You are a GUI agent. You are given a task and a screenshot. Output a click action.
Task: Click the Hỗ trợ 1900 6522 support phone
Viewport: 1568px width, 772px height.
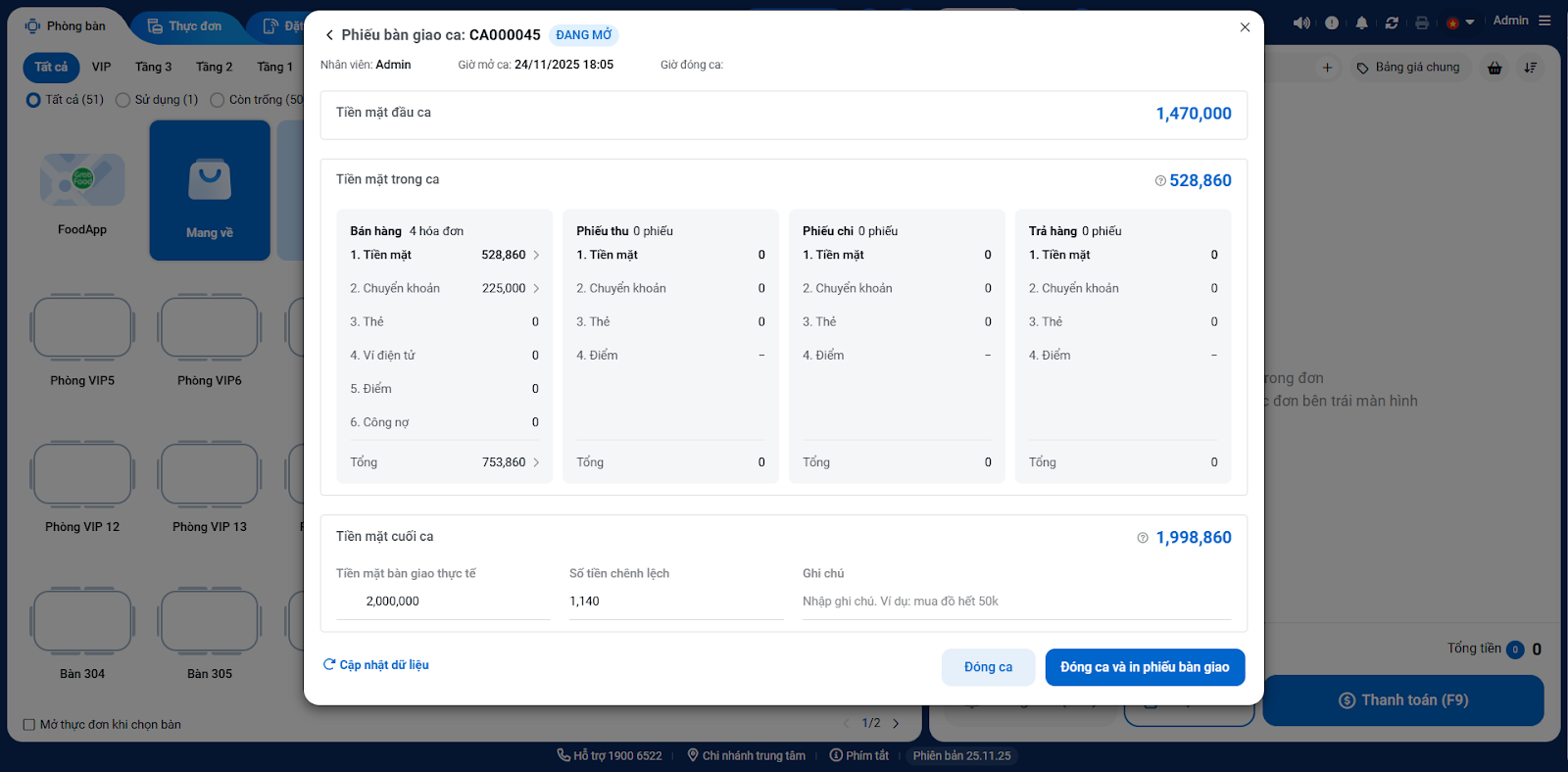610,755
